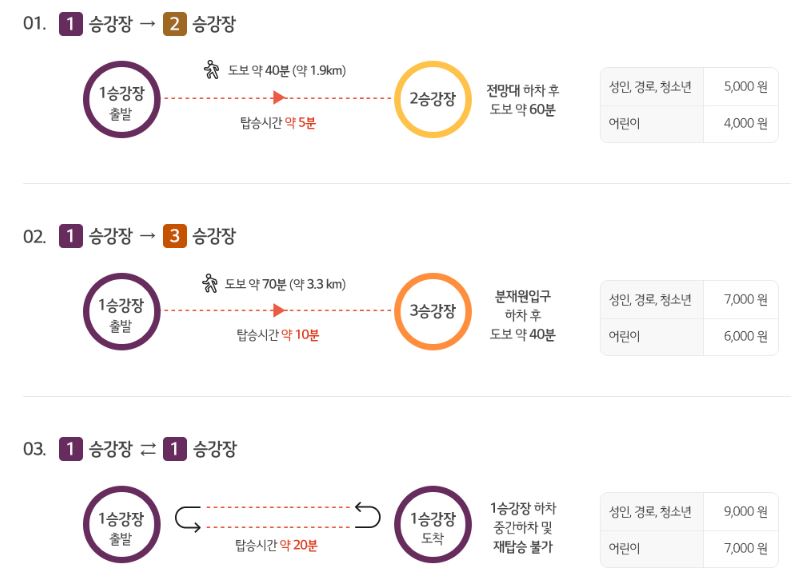Click the left loop arrow in route 03 diagram
The image size is (799, 579).
(x=188, y=519)
